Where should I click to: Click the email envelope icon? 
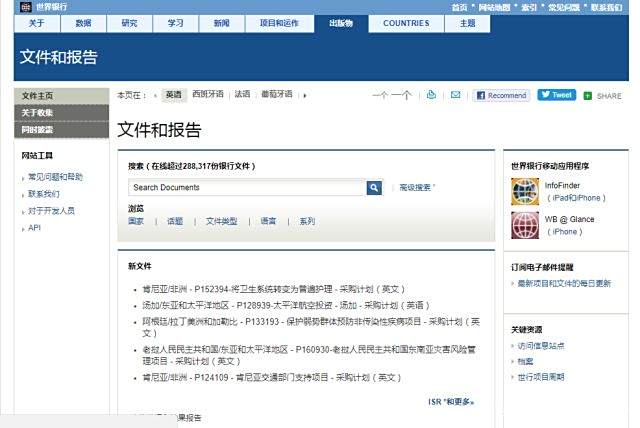(x=456, y=95)
